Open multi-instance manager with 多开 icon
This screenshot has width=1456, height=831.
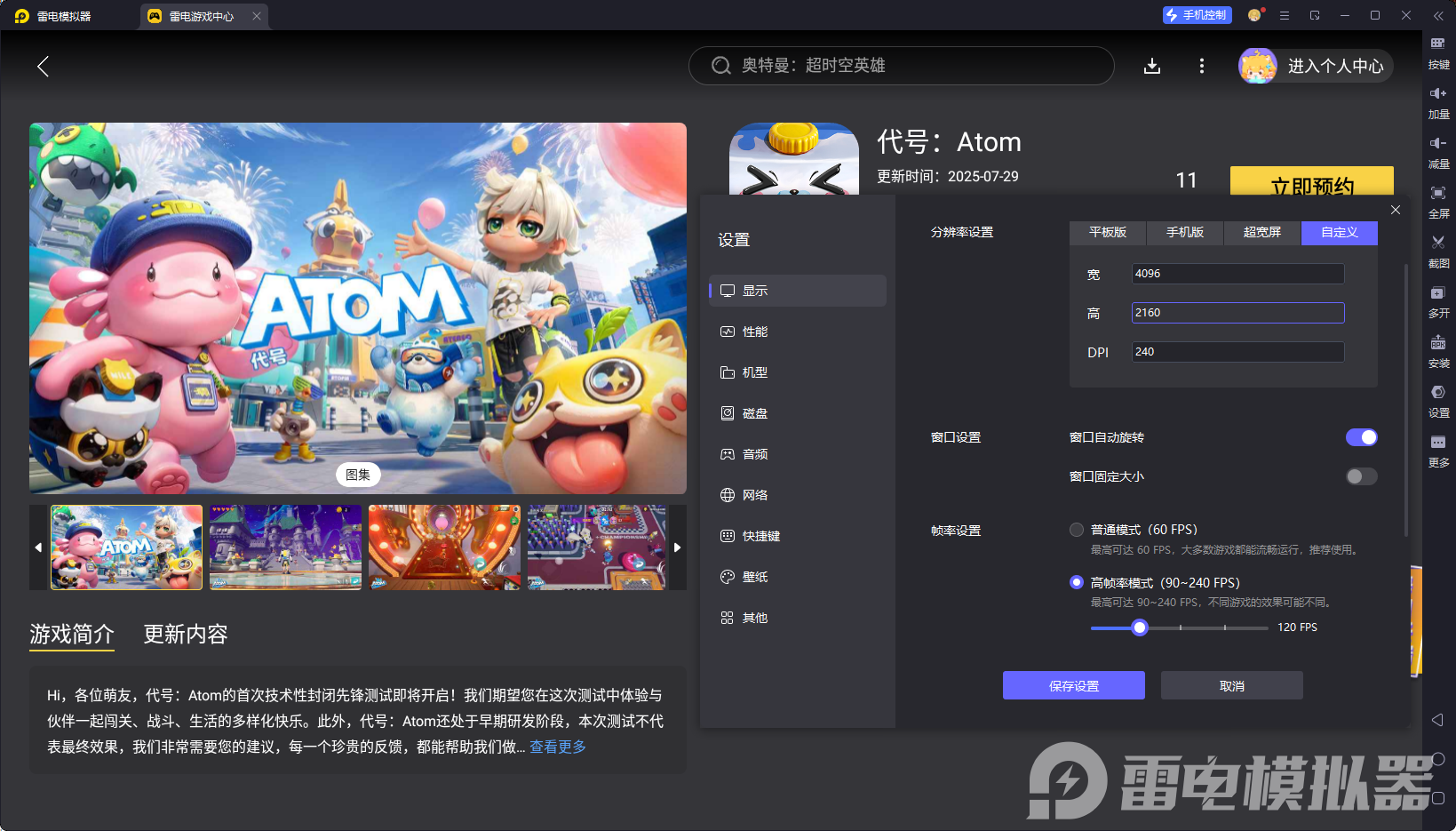click(x=1439, y=302)
